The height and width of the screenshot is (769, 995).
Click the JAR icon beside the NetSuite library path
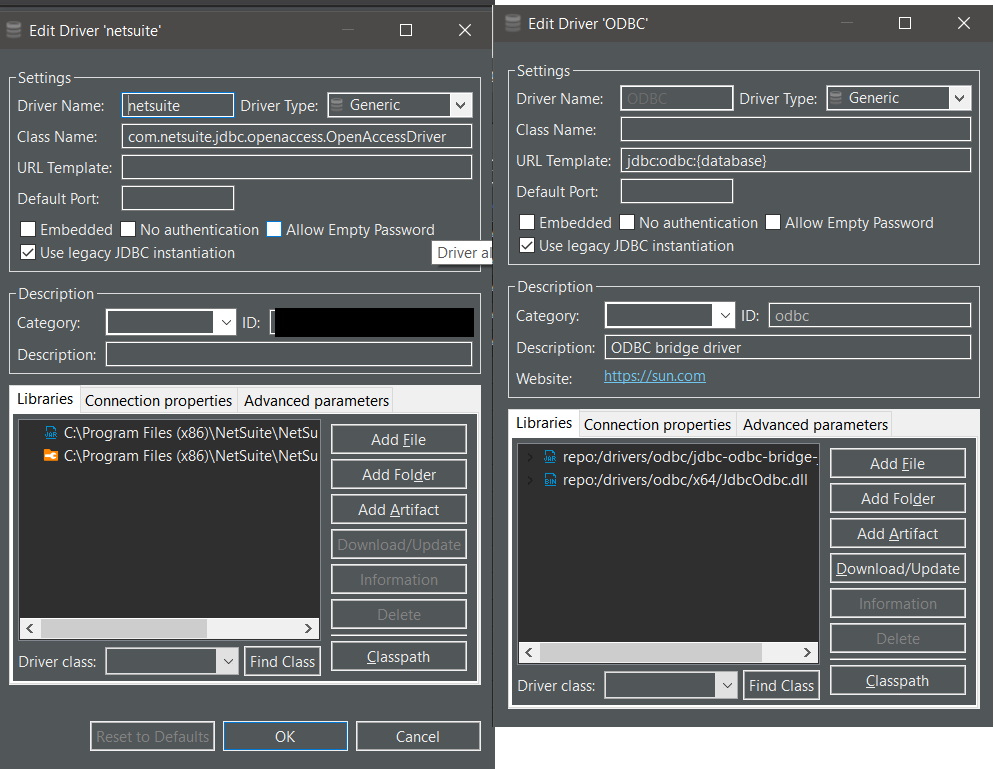(x=50, y=432)
